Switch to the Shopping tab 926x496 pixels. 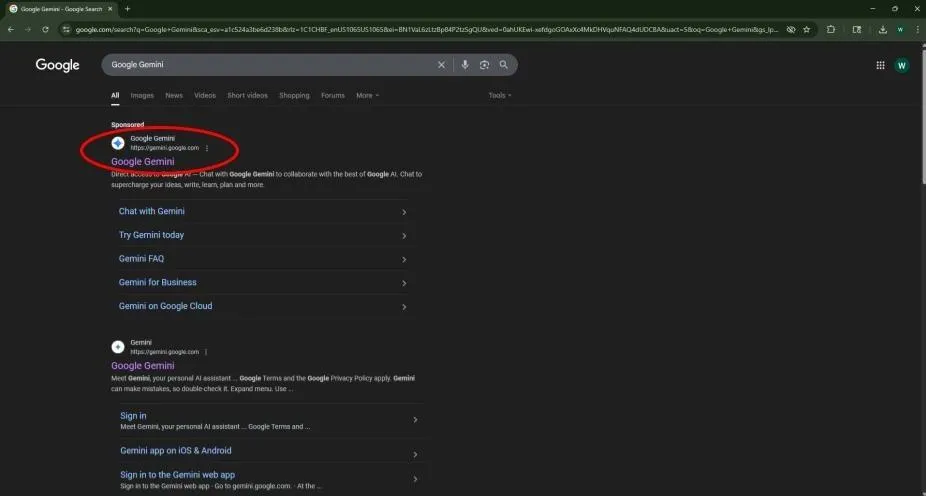click(x=294, y=96)
